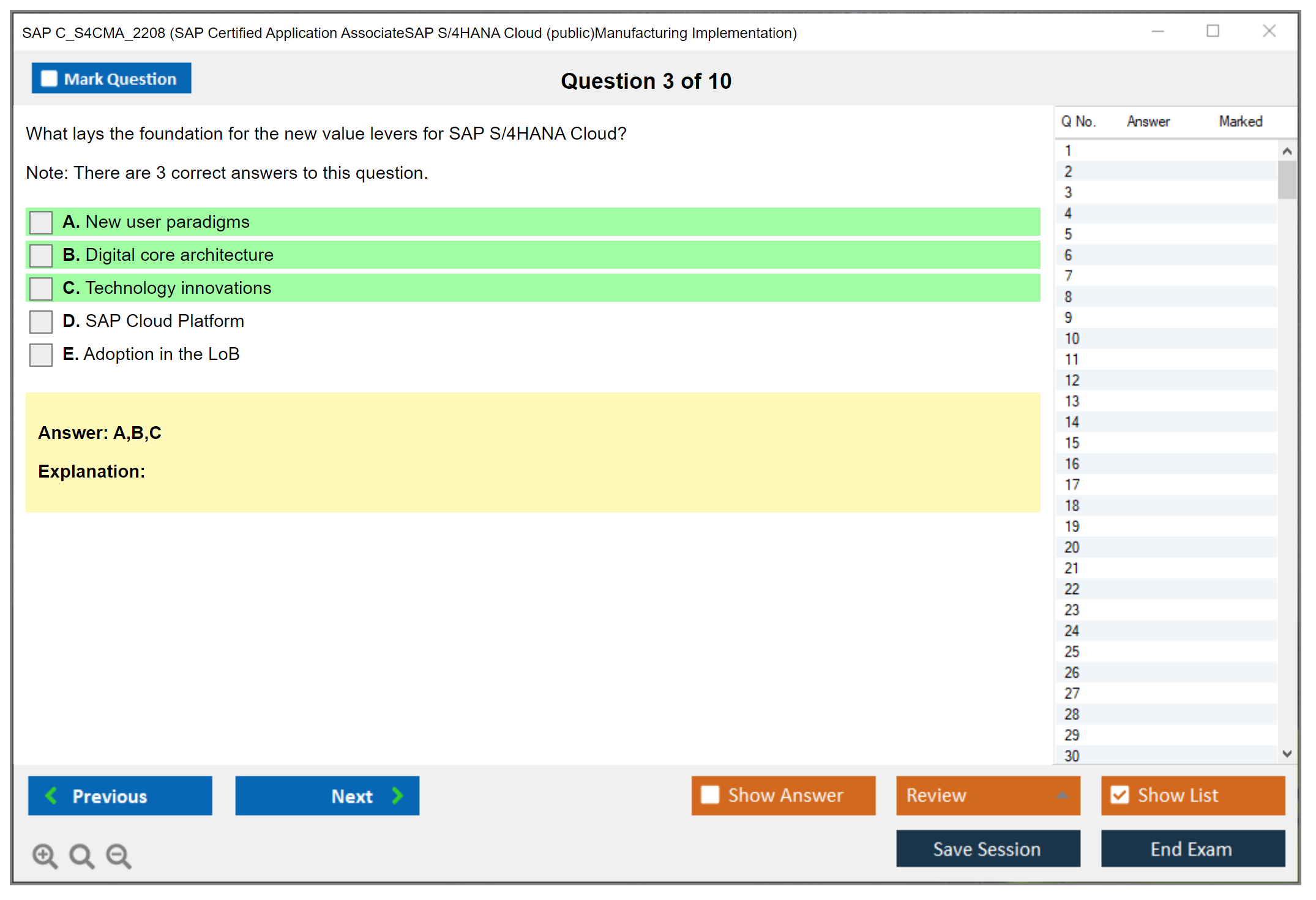Toggle the Show Answer checkbox
The image size is (1316, 900).
(710, 795)
